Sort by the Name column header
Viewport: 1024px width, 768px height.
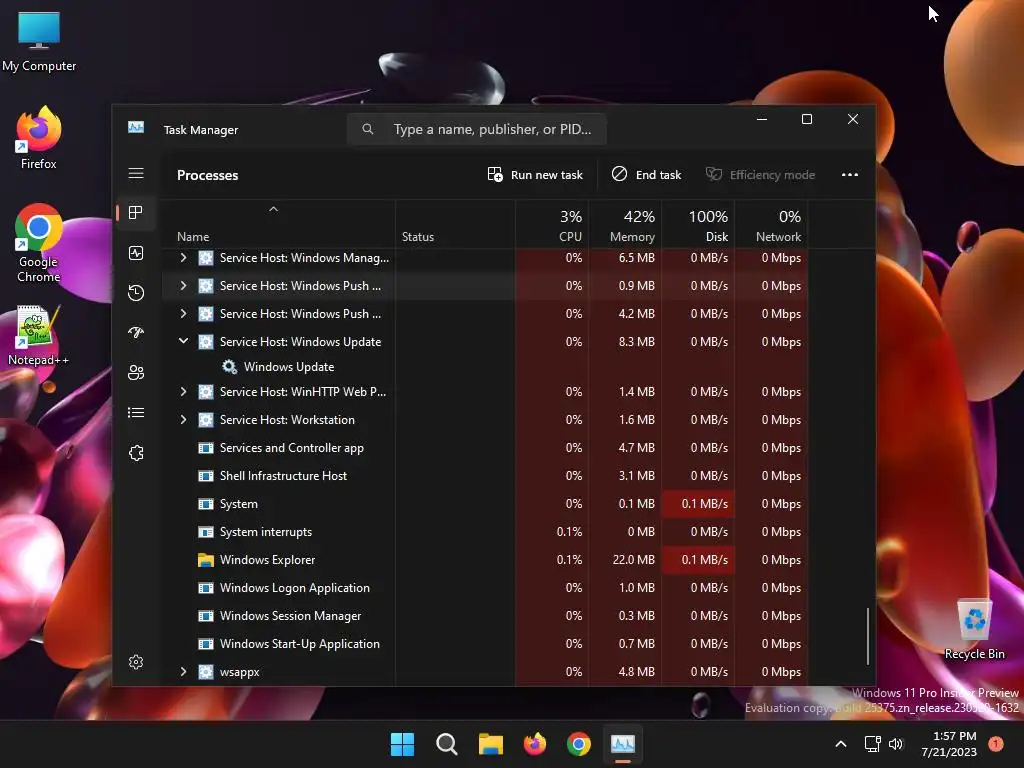[278, 225]
